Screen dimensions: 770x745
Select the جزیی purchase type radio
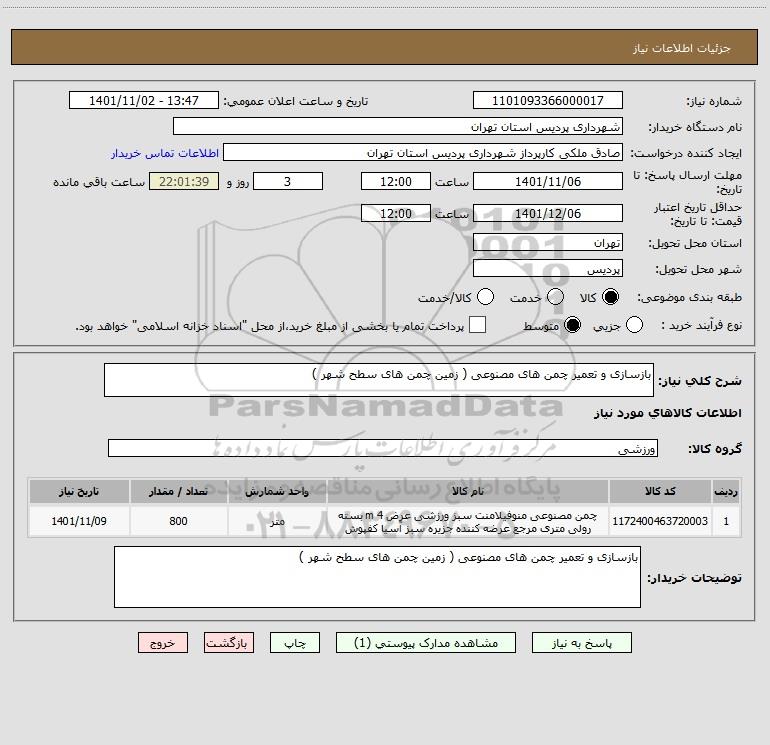[634, 325]
